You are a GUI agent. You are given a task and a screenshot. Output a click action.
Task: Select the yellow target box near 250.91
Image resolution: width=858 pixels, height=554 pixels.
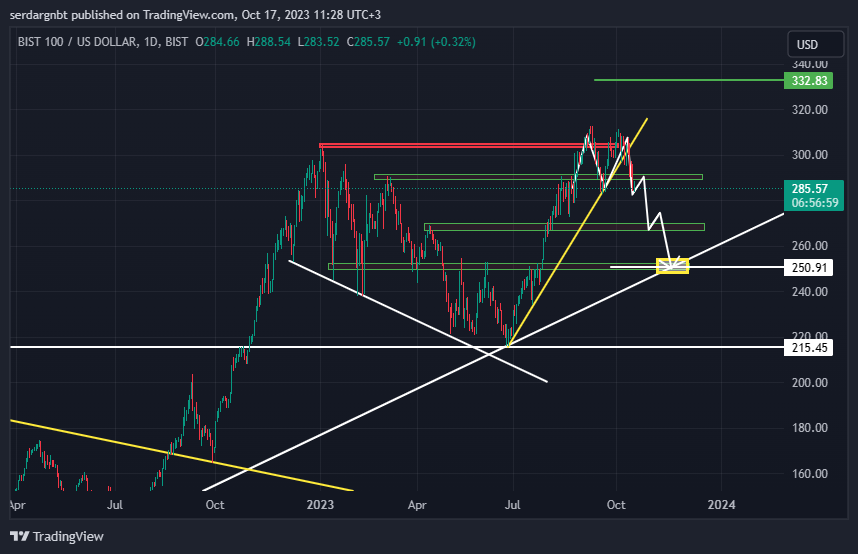672,267
